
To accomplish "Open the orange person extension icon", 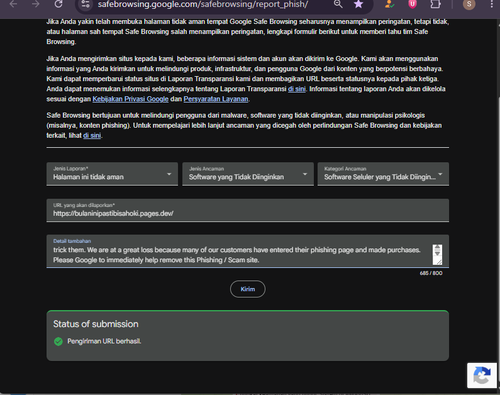I will pos(389,4).
